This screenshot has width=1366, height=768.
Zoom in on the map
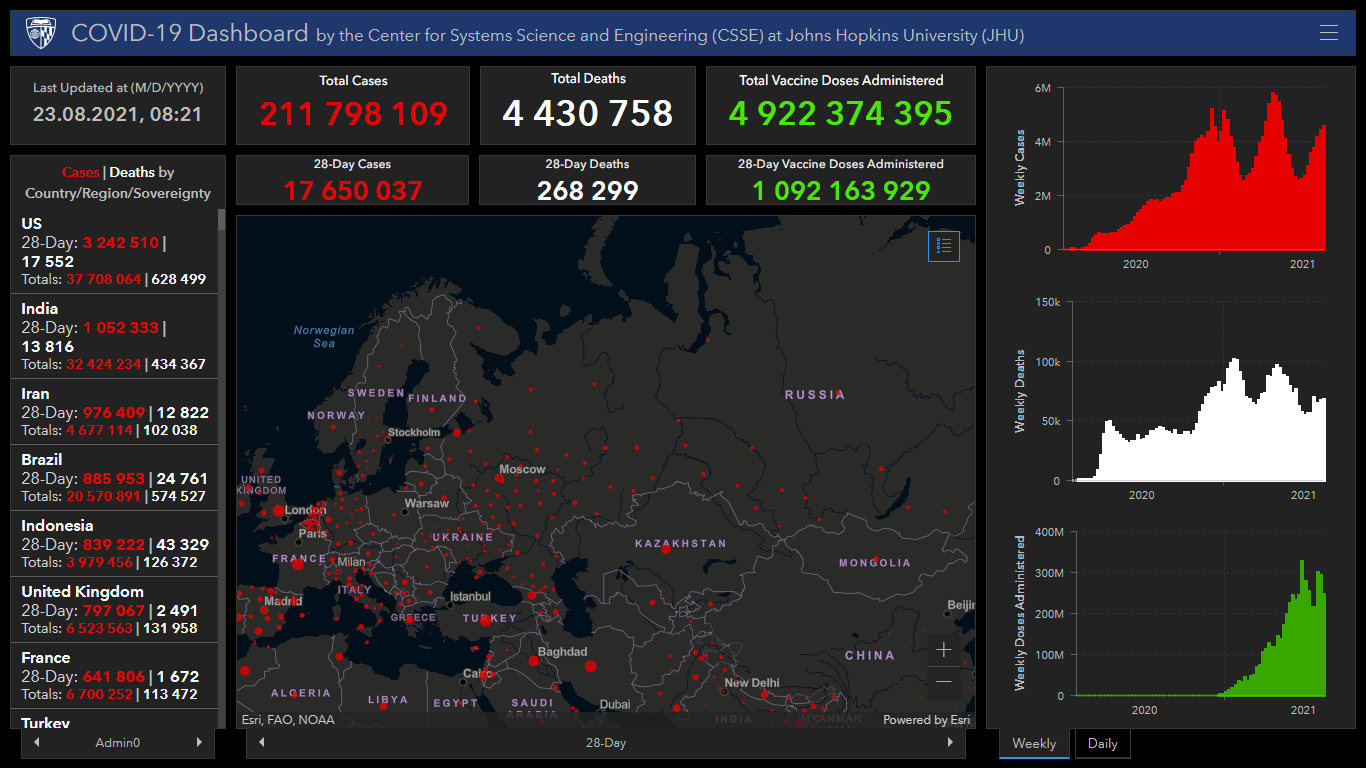coord(943,650)
